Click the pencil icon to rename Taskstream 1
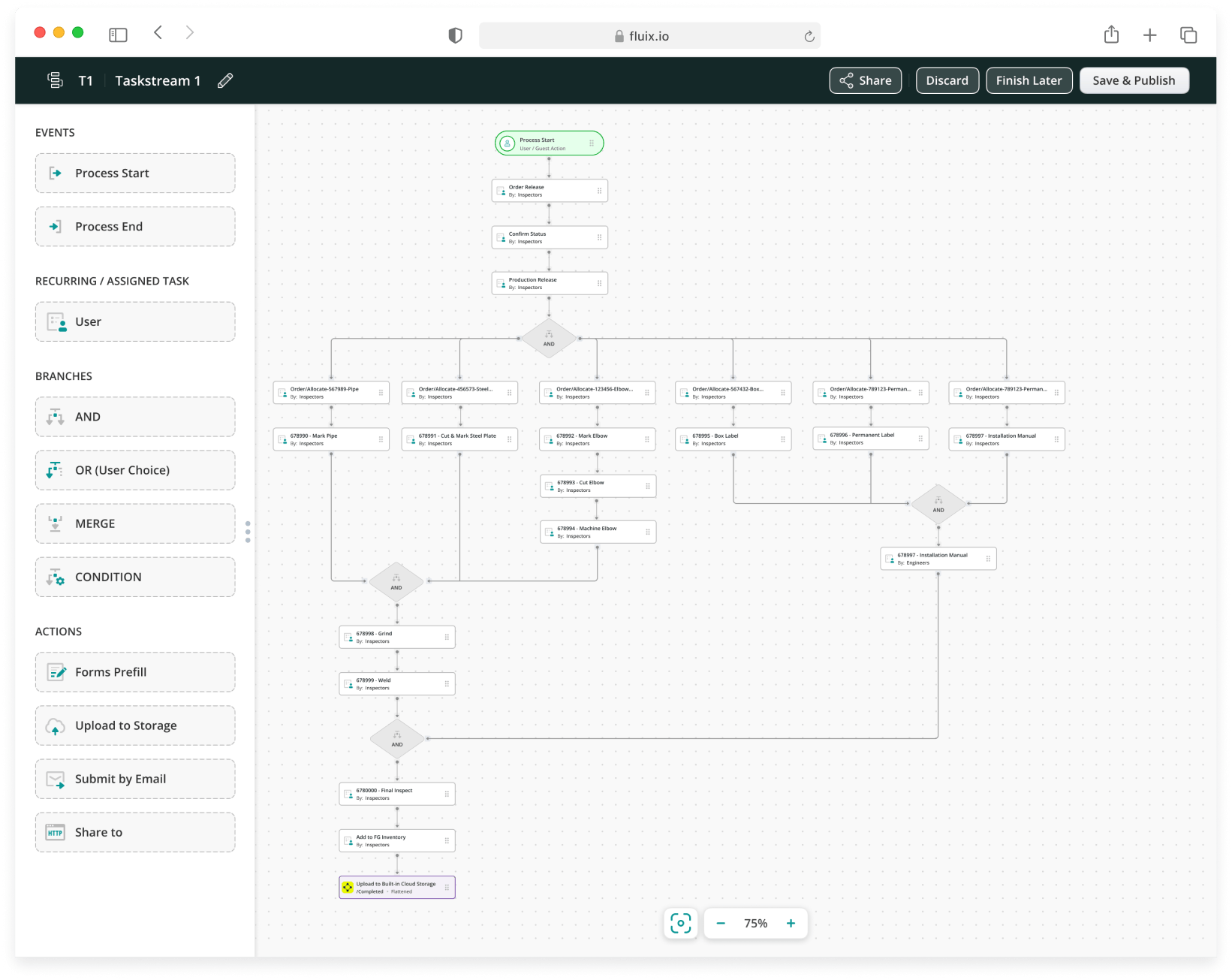The image size is (1232, 980). click(225, 80)
